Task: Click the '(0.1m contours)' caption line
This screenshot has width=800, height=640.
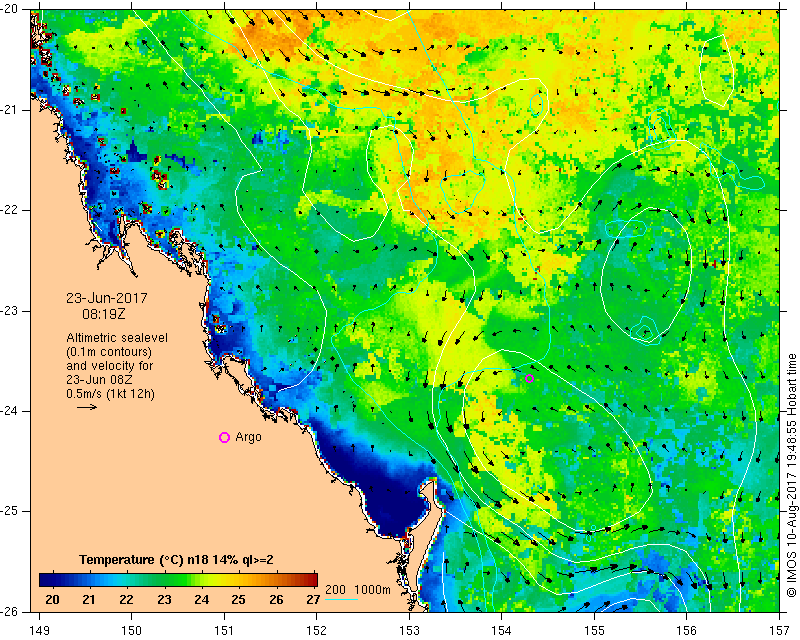Action: [x=109, y=352]
